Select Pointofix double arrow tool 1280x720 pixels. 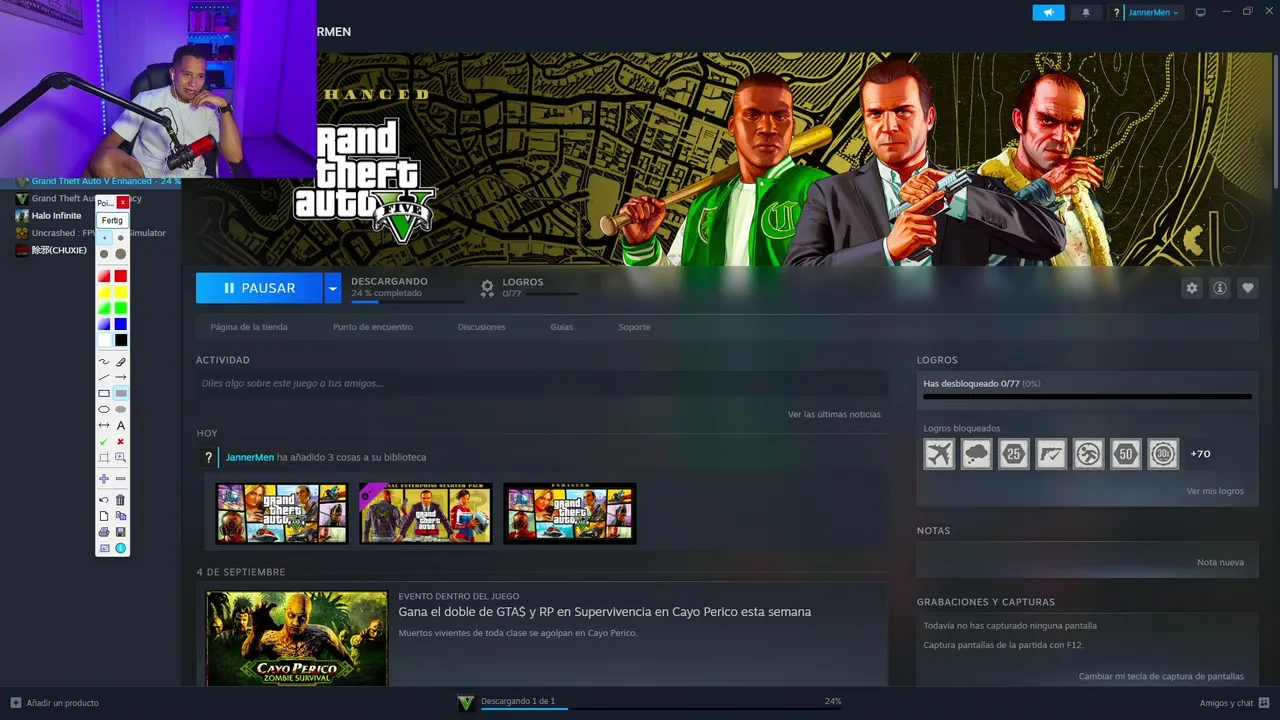click(104, 425)
